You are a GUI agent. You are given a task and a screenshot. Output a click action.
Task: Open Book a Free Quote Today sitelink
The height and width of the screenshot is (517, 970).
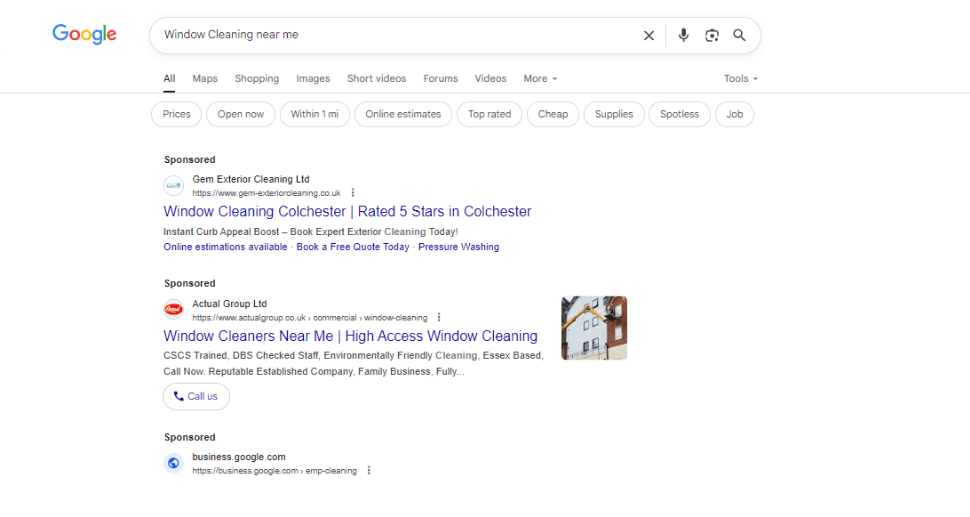click(353, 247)
